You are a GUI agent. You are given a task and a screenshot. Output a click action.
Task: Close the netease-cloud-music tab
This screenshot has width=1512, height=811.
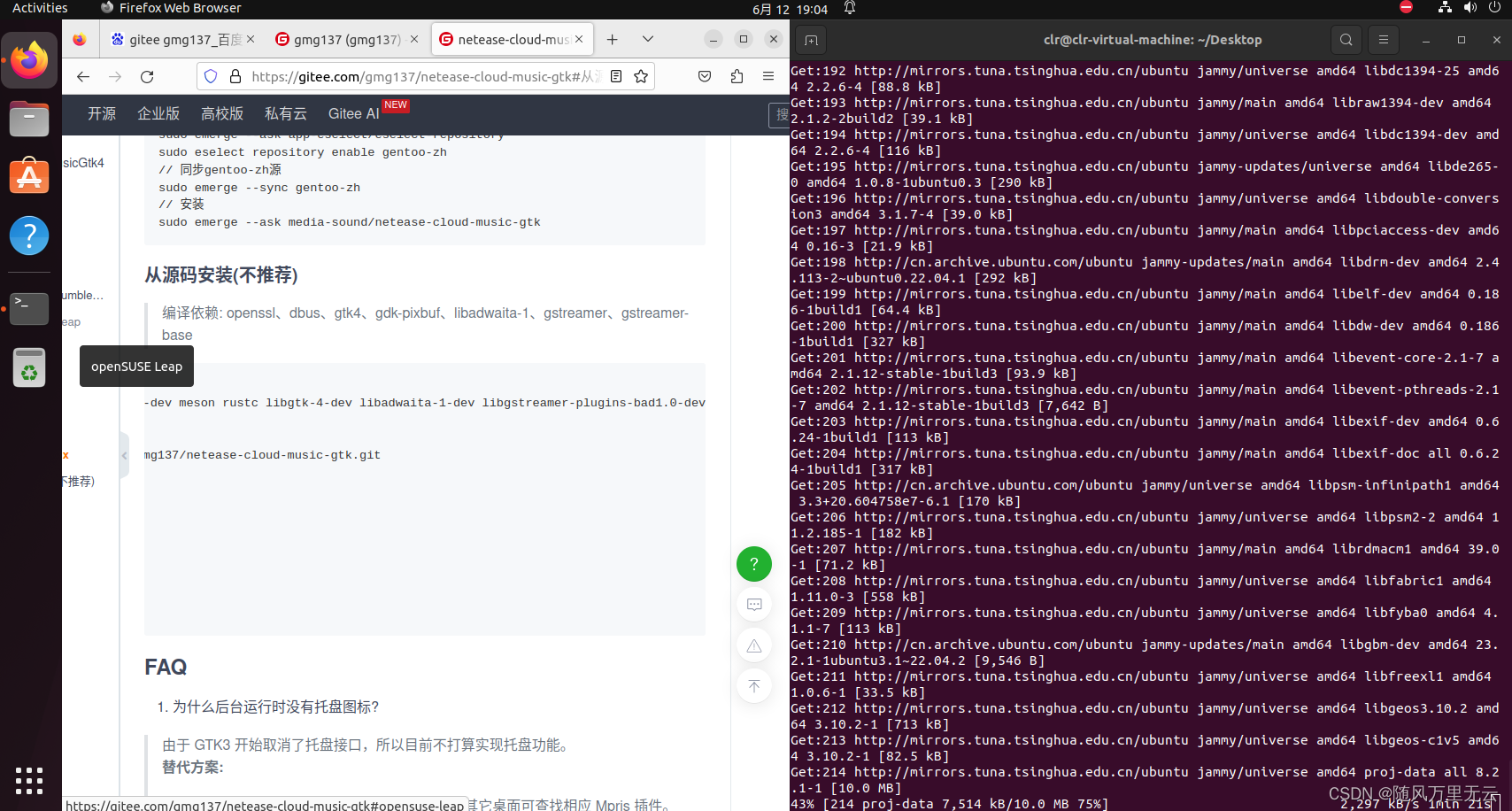[579, 40]
